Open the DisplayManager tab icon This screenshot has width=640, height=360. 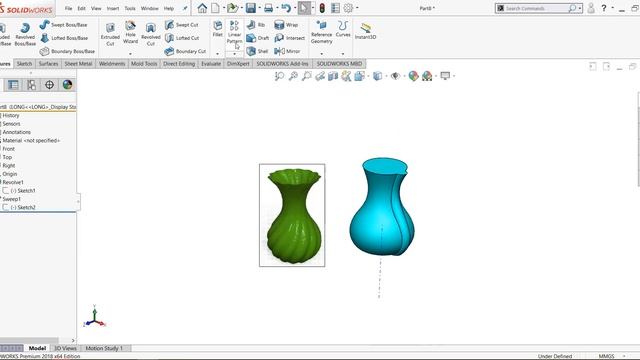(x=67, y=84)
